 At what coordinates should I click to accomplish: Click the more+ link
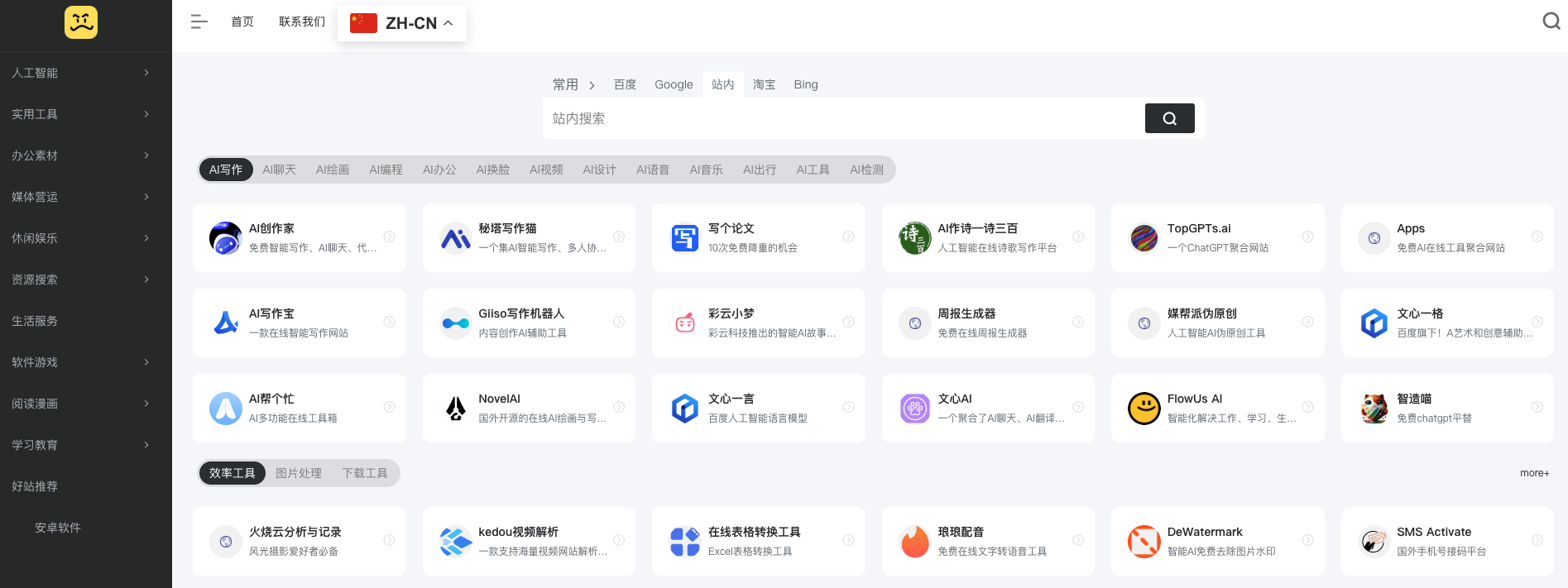tap(1534, 473)
